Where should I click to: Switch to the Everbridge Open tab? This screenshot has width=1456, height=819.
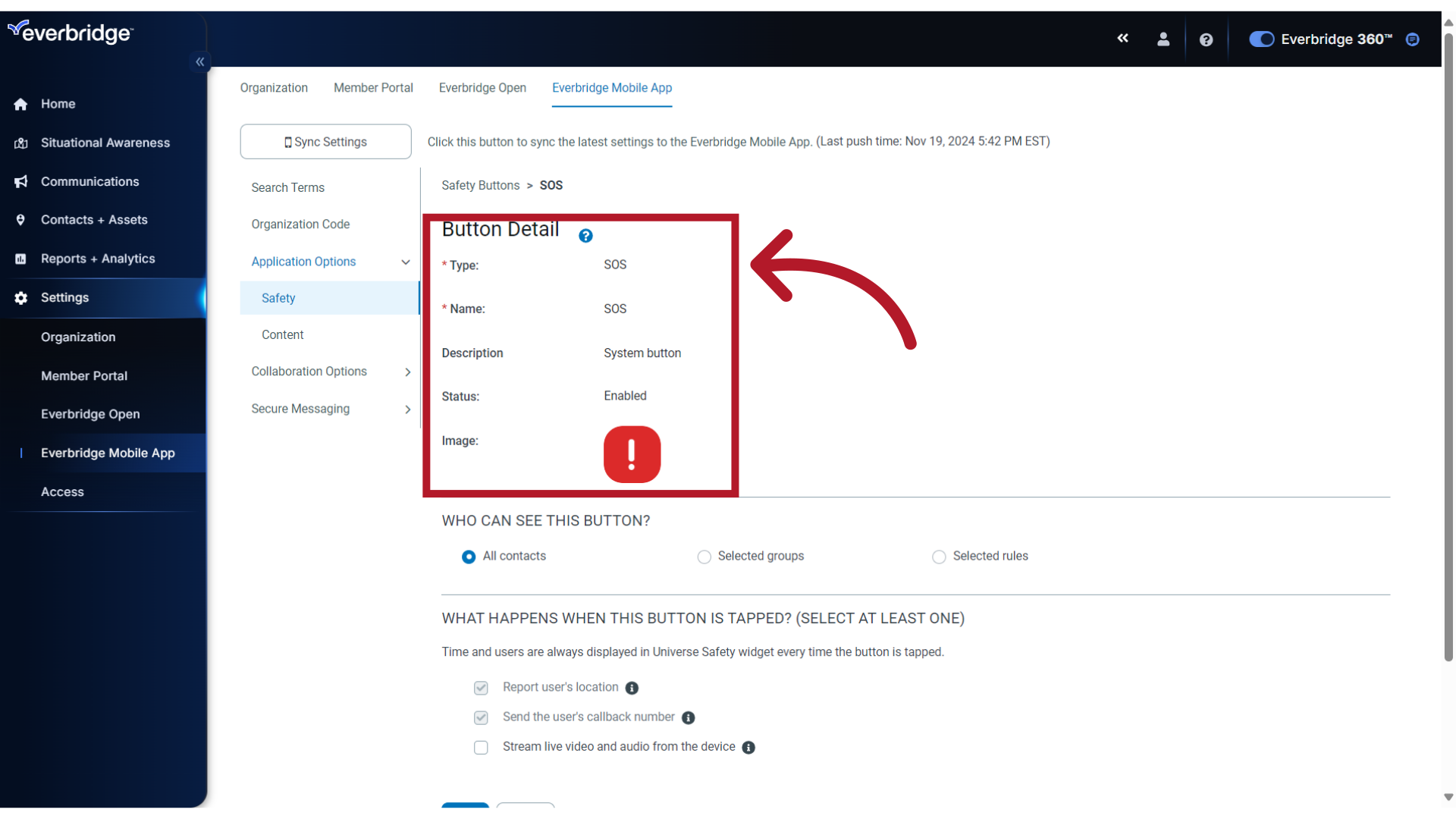click(x=482, y=87)
